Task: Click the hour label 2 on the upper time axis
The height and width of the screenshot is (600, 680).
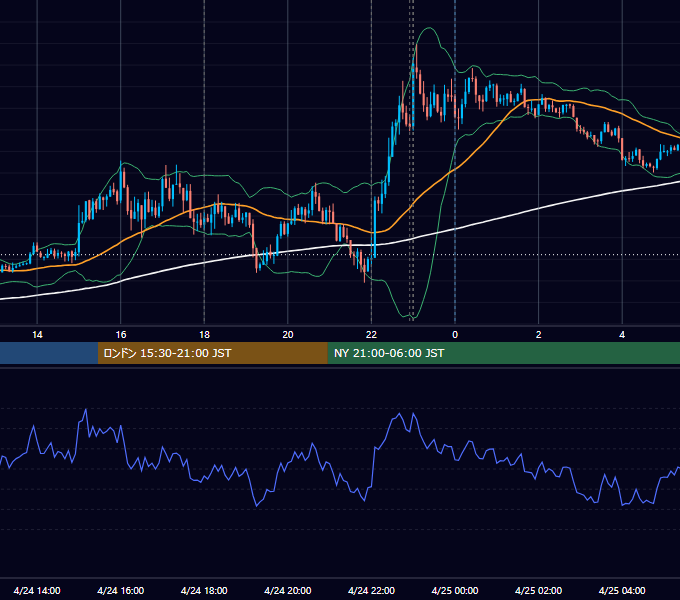Action: tap(539, 335)
